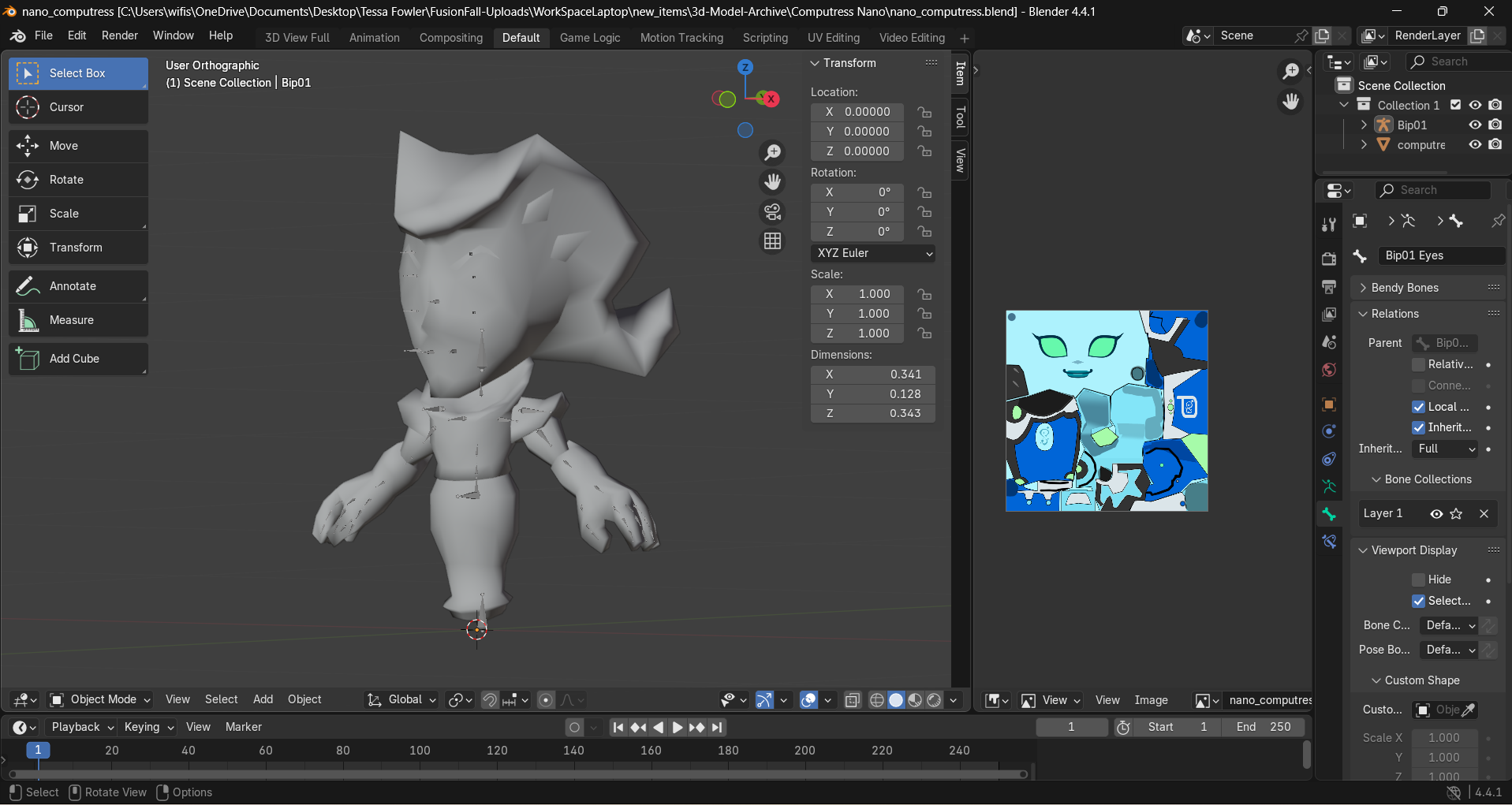Choose the Add Cube tool
Viewport: 1512px width, 805px height.
tap(78, 359)
